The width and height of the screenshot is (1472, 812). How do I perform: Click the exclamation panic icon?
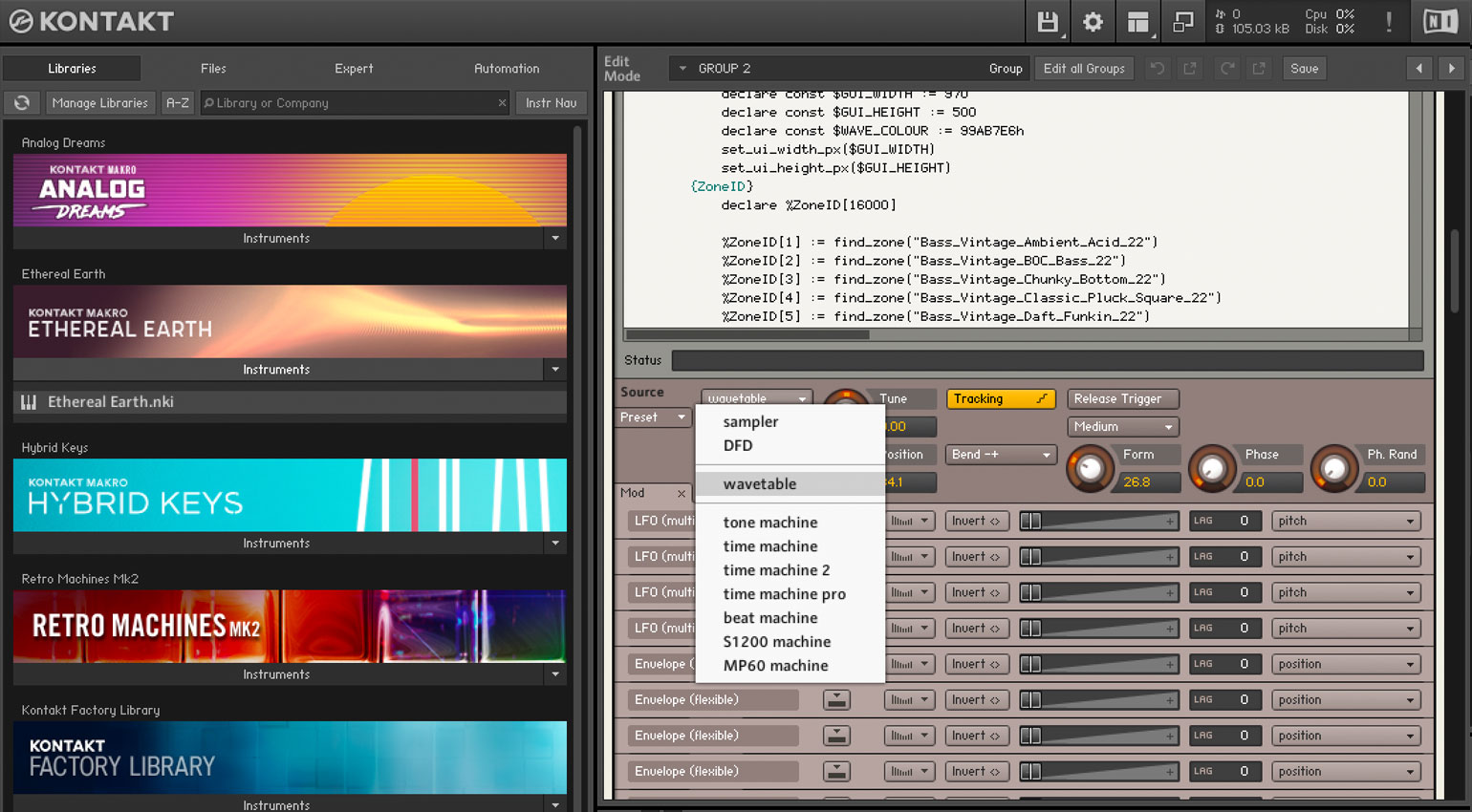[x=1389, y=22]
